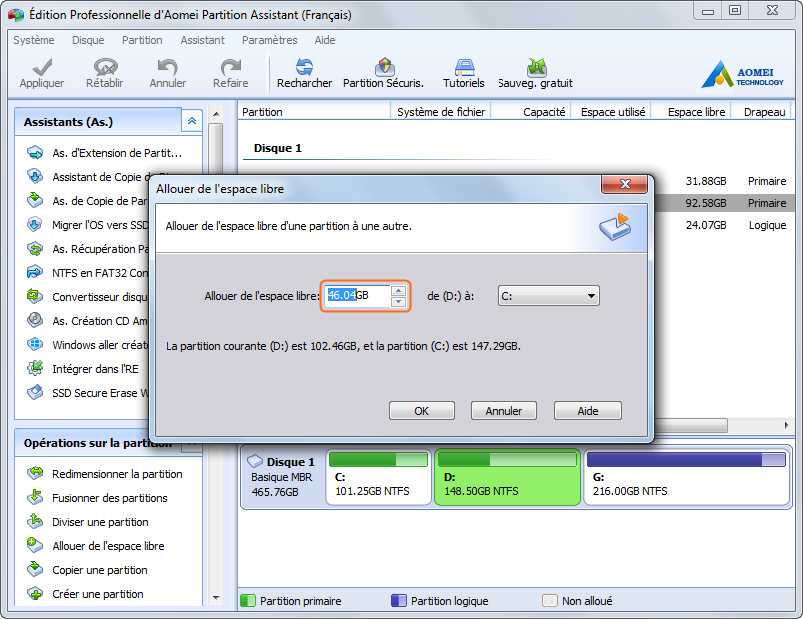Open the Assistant menu
803x619 pixels.
pos(202,40)
